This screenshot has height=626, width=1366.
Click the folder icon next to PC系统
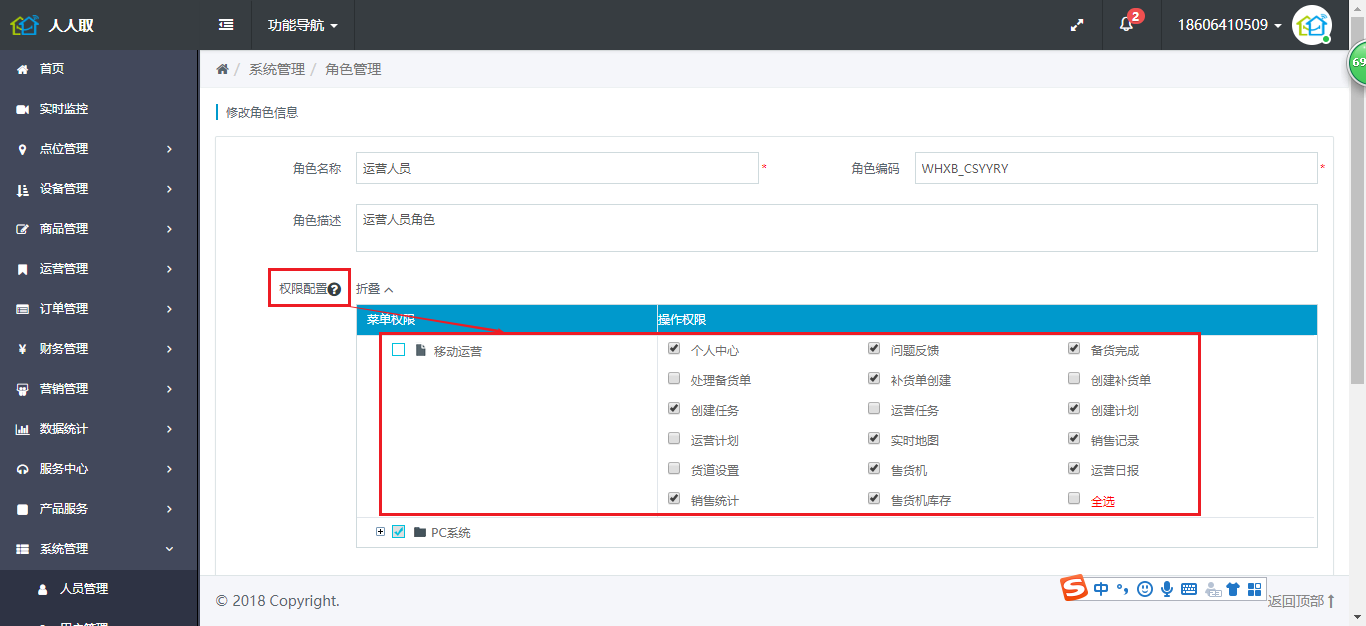point(420,532)
